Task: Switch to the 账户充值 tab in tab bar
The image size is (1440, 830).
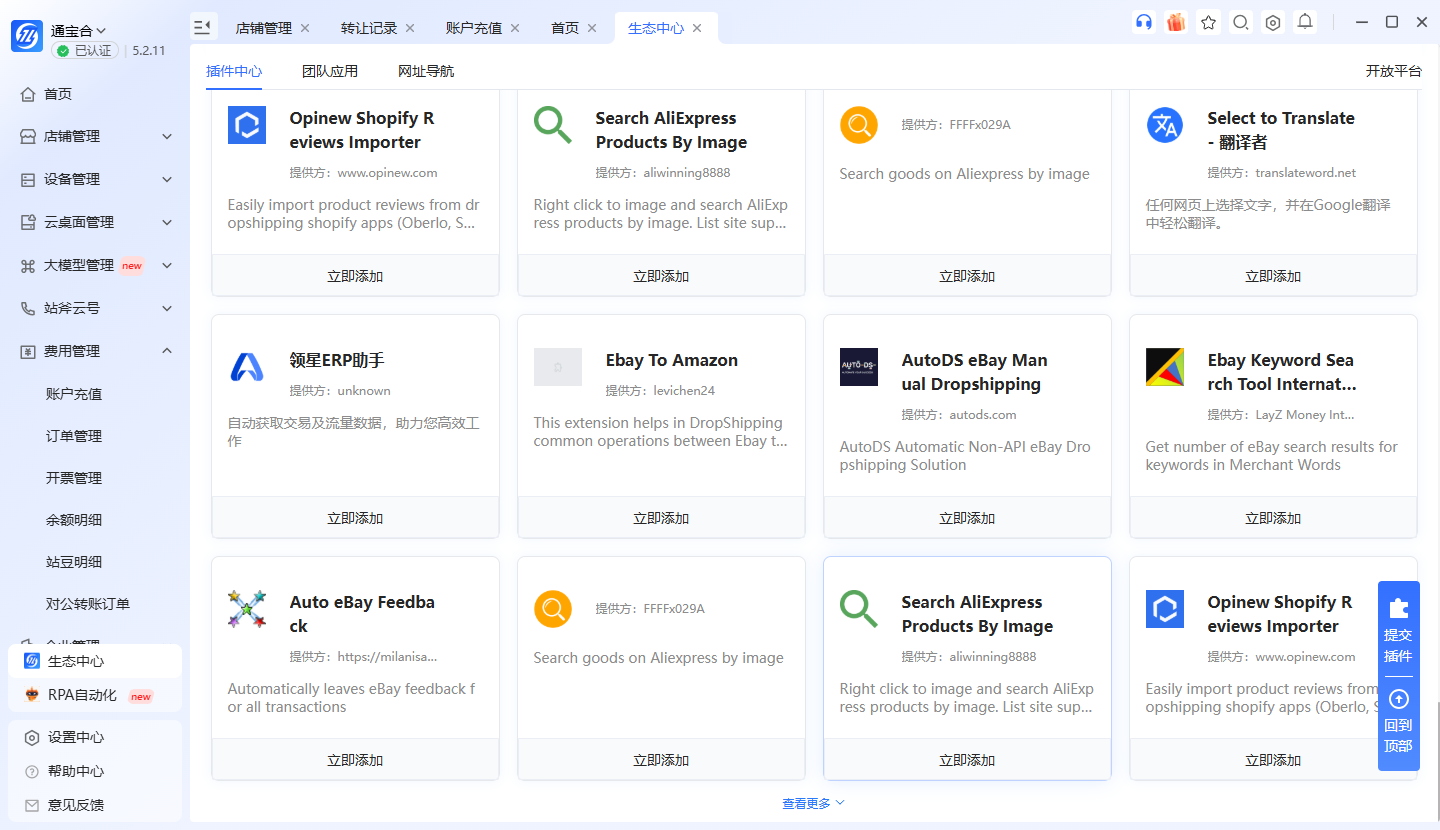Action: tap(474, 28)
